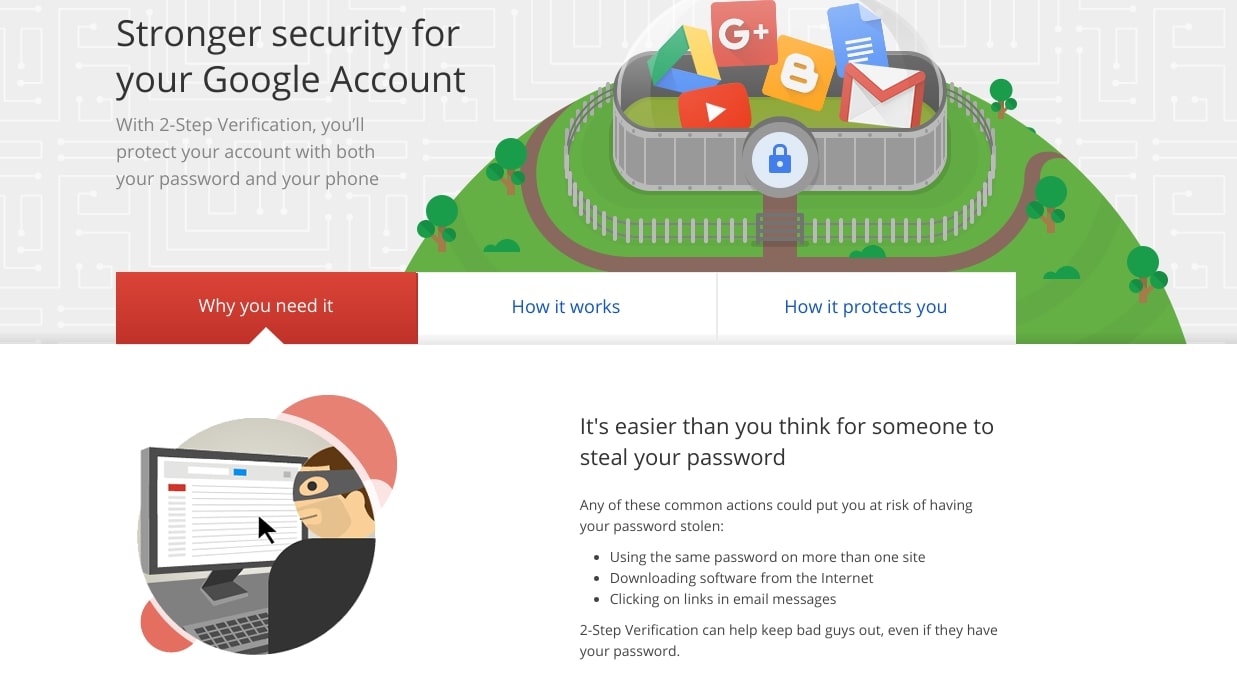
Task: Click the Google+ icon in the dome
Action: (x=744, y=33)
